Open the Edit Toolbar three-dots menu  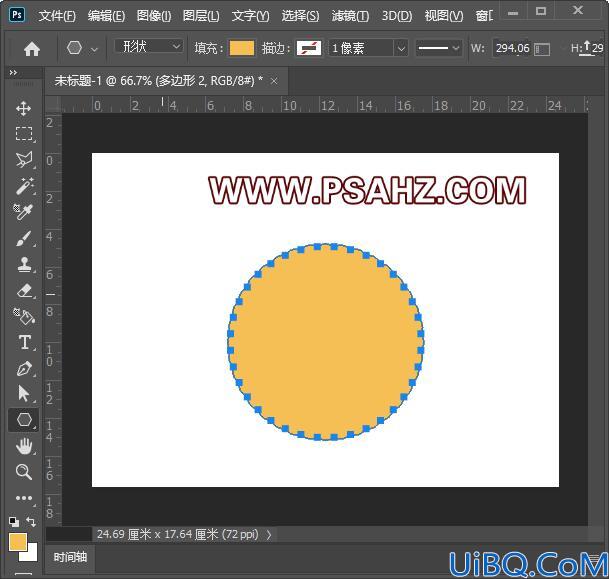coord(24,498)
